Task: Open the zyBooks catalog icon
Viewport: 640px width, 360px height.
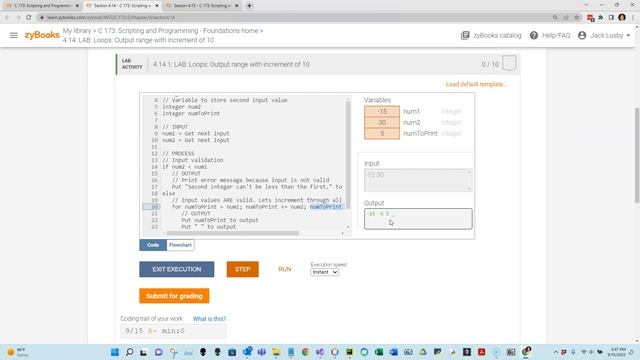Action: [465, 36]
